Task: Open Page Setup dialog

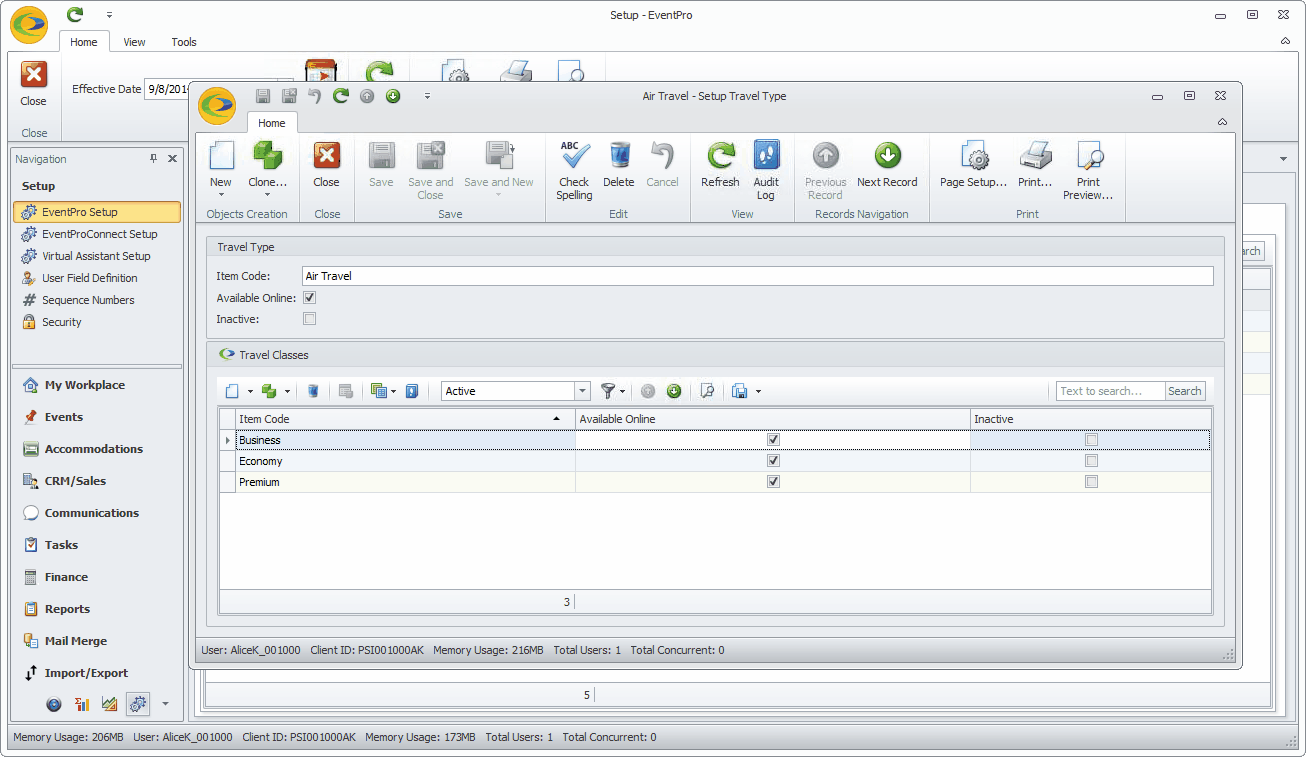Action: [973, 165]
